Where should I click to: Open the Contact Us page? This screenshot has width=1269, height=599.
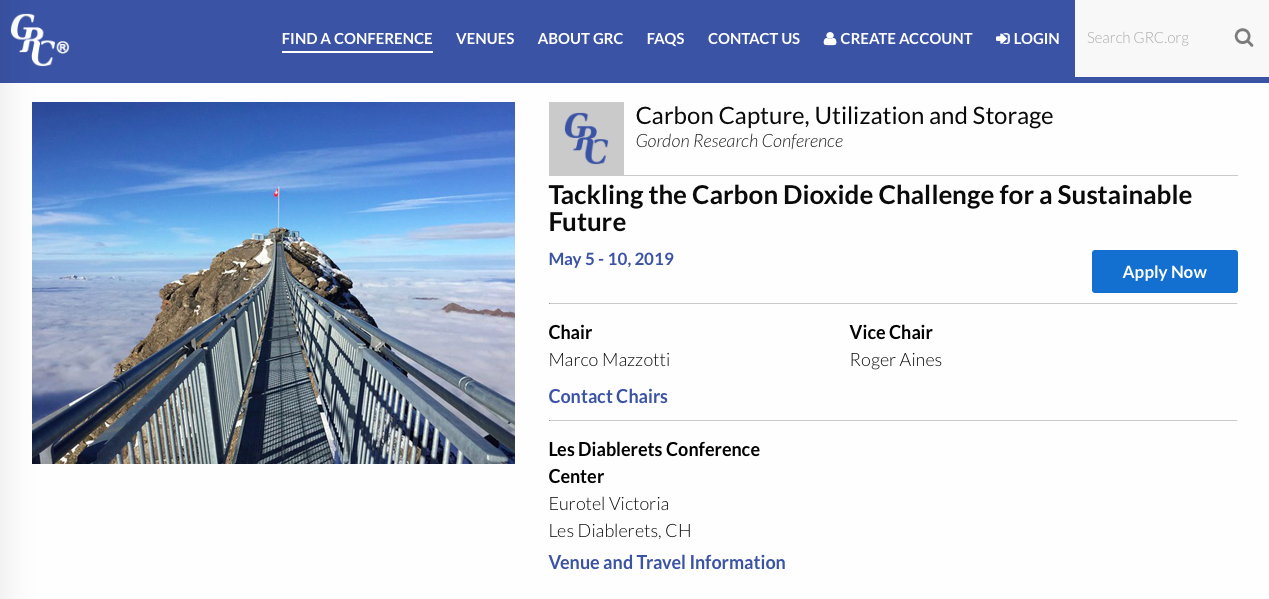click(x=754, y=39)
